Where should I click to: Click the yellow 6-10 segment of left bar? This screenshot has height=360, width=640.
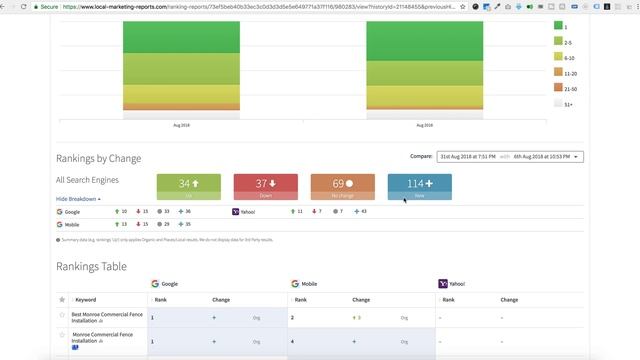181,94
